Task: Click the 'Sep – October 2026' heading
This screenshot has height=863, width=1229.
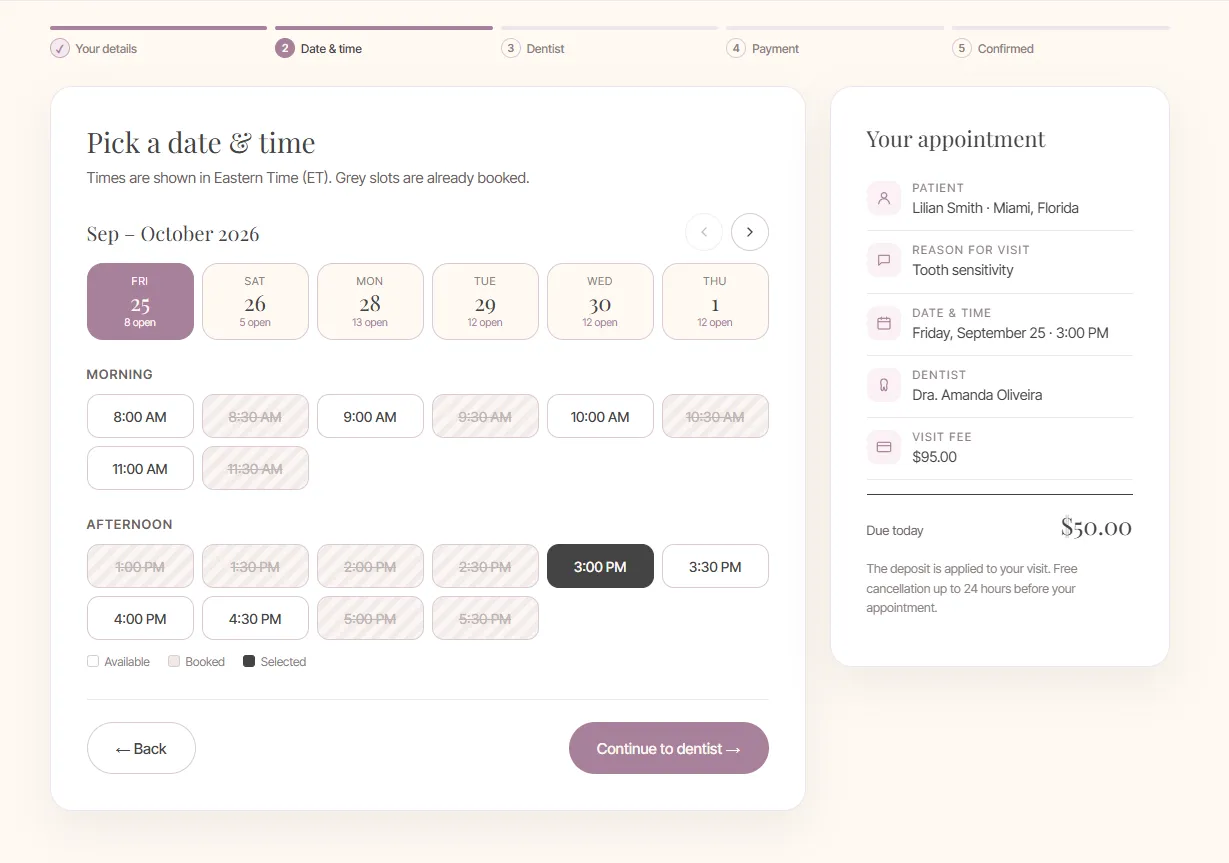Action: (x=173, y=234)
